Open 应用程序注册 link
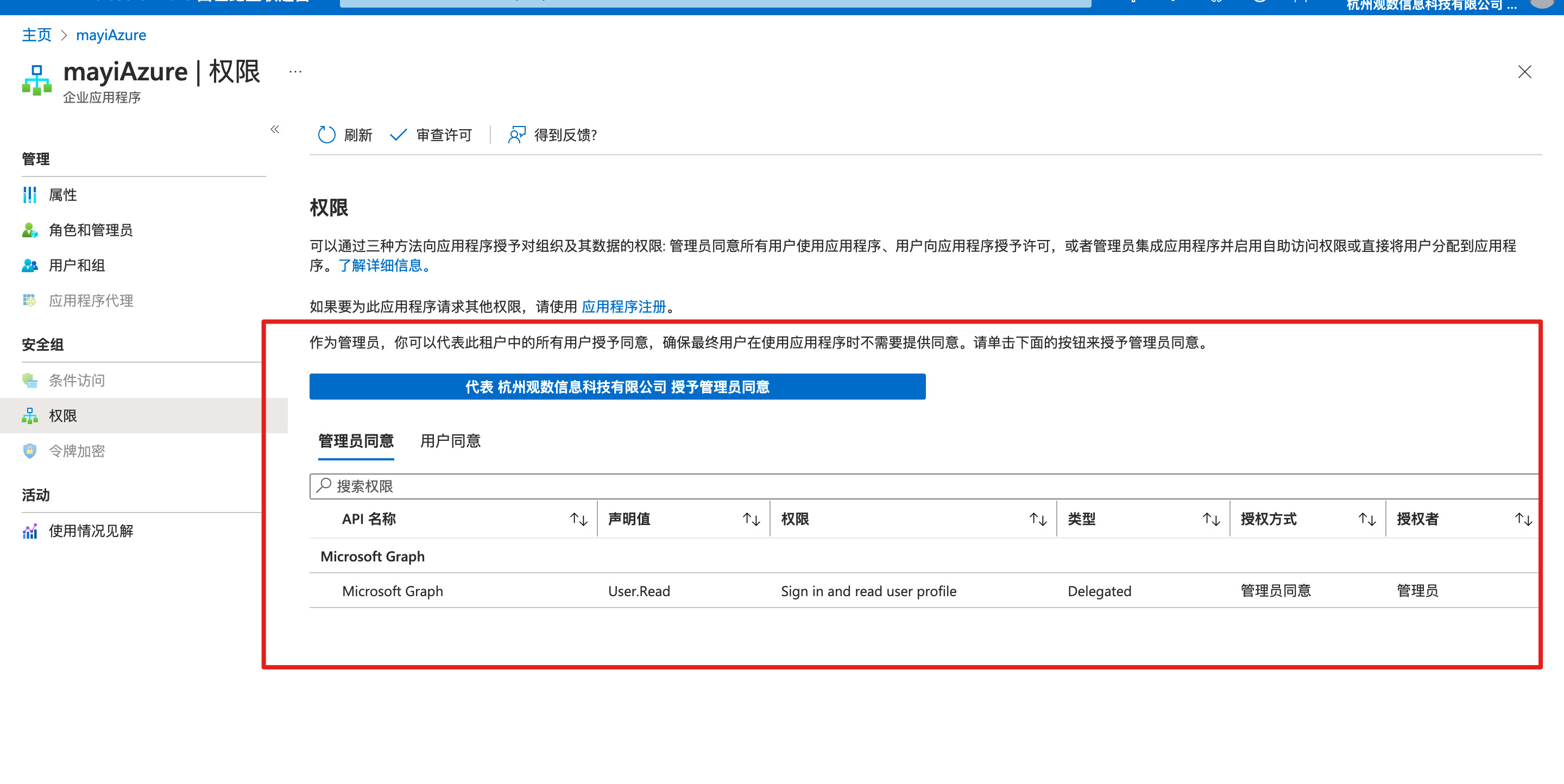Viewport: 1564px width, 784px height. [x=623, y=307]
